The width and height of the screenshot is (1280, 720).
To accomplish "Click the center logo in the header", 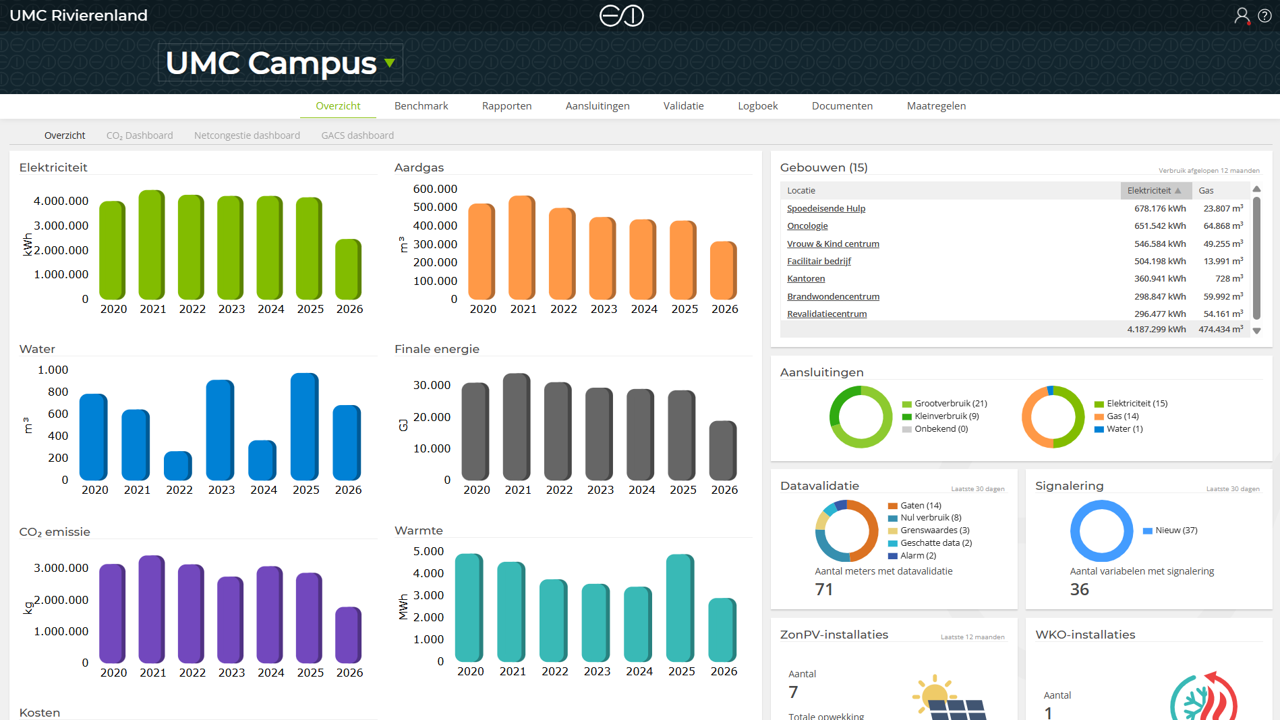I will [621, 16].
